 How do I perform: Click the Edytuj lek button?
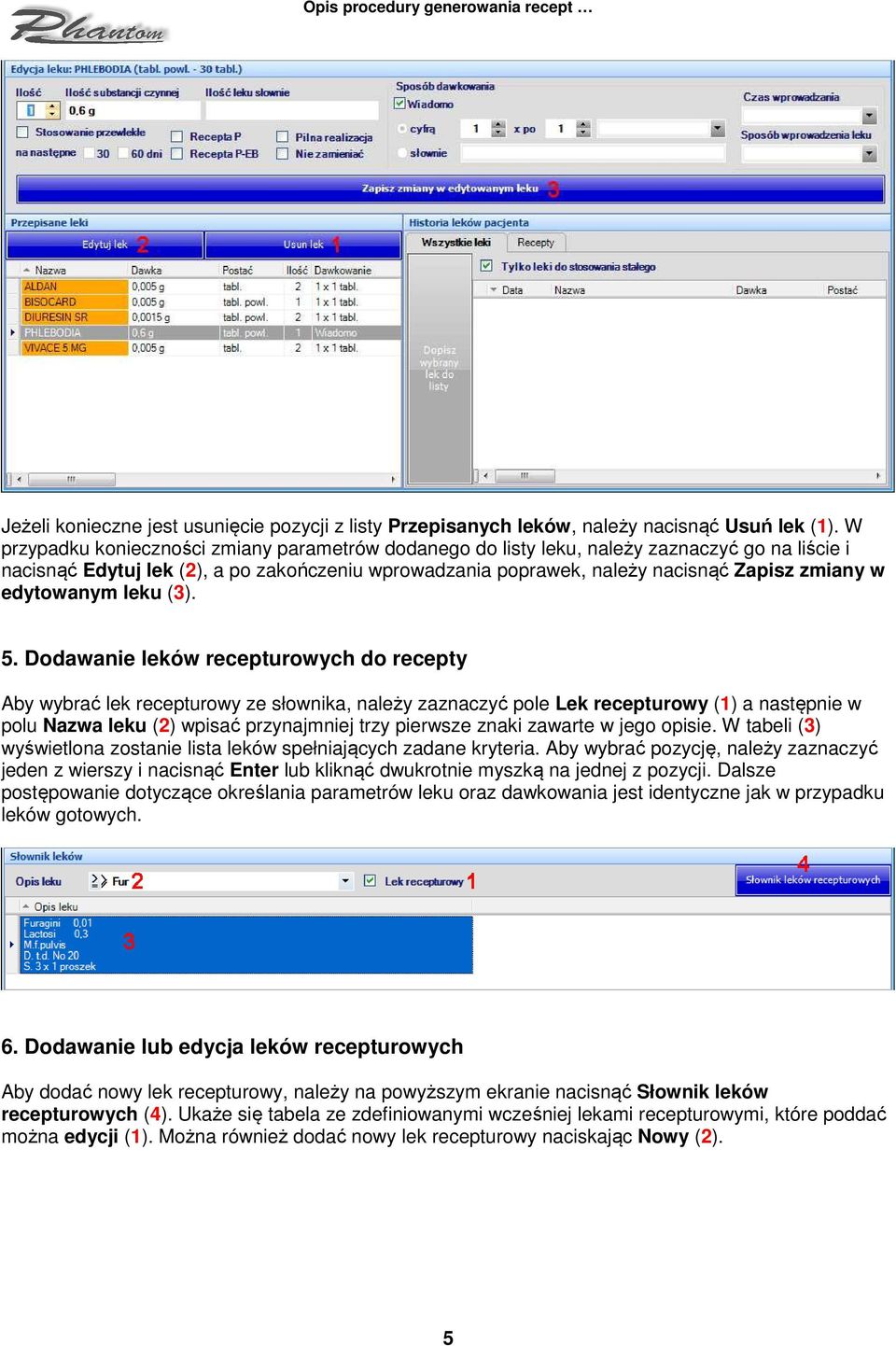(x=105, y=245)
